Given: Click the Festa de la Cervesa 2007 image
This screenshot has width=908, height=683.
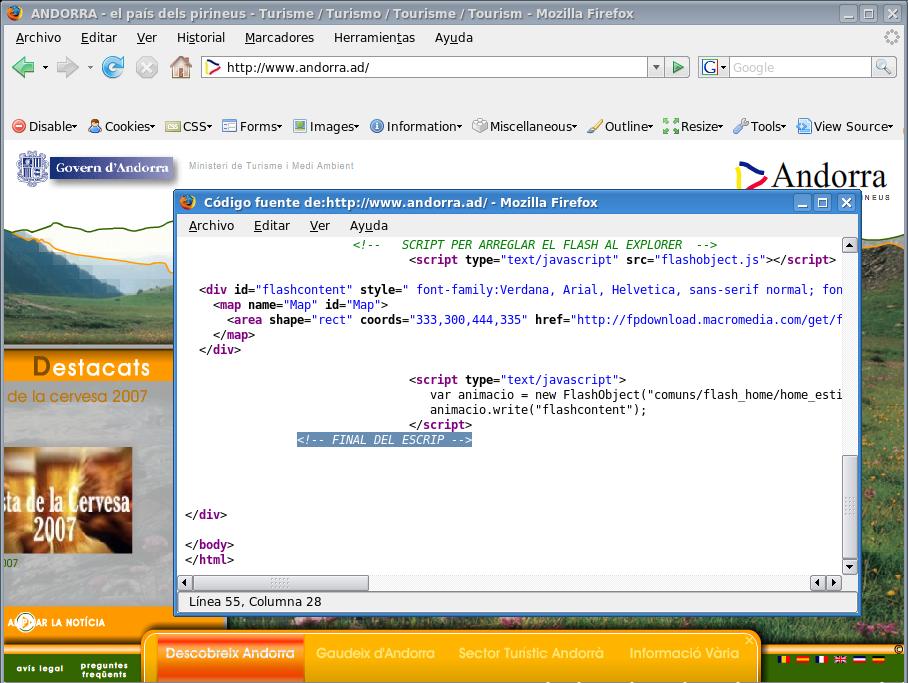Looking at the screenshot, I should [68, 500].
